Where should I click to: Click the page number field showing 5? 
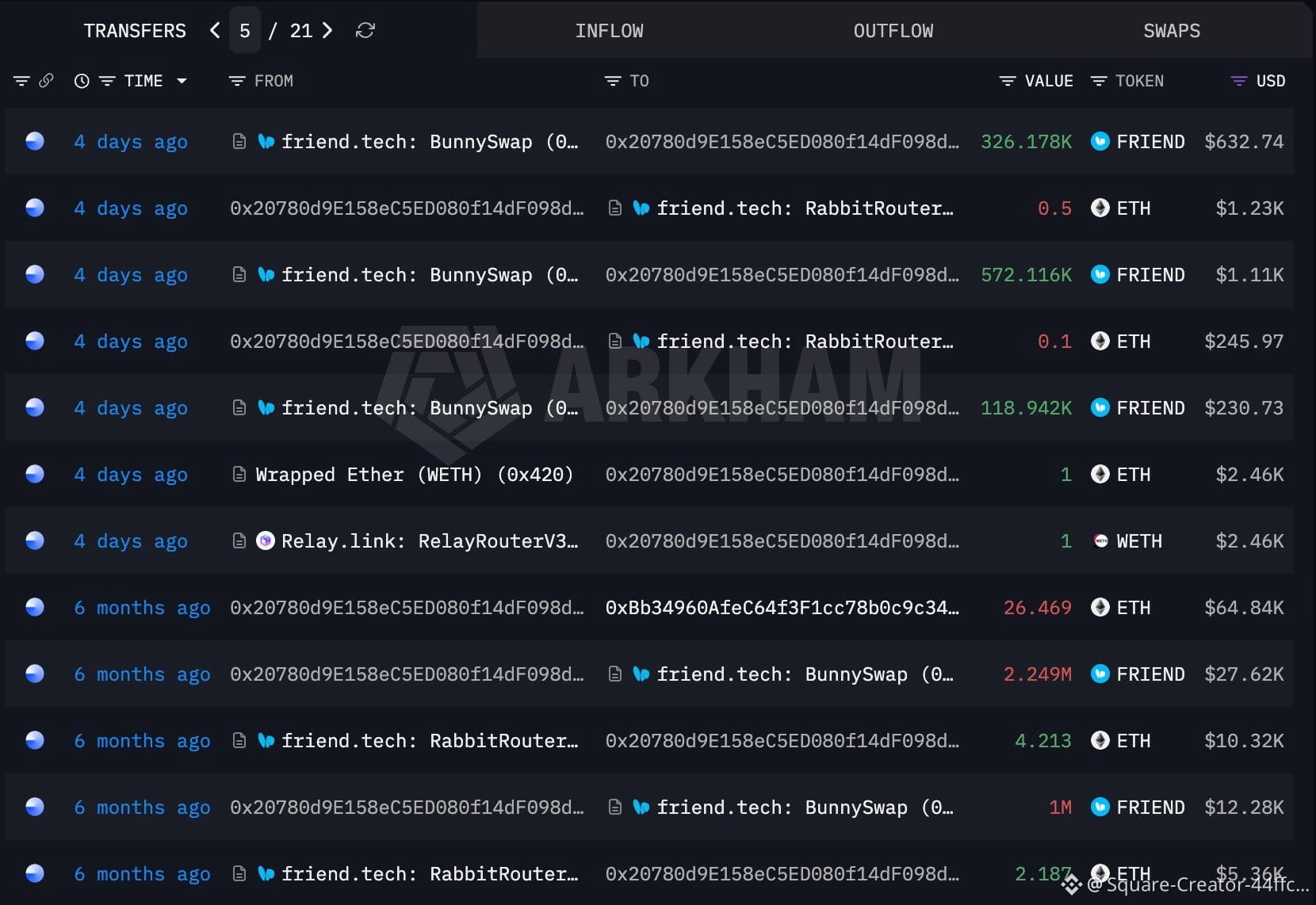point(245,31)
